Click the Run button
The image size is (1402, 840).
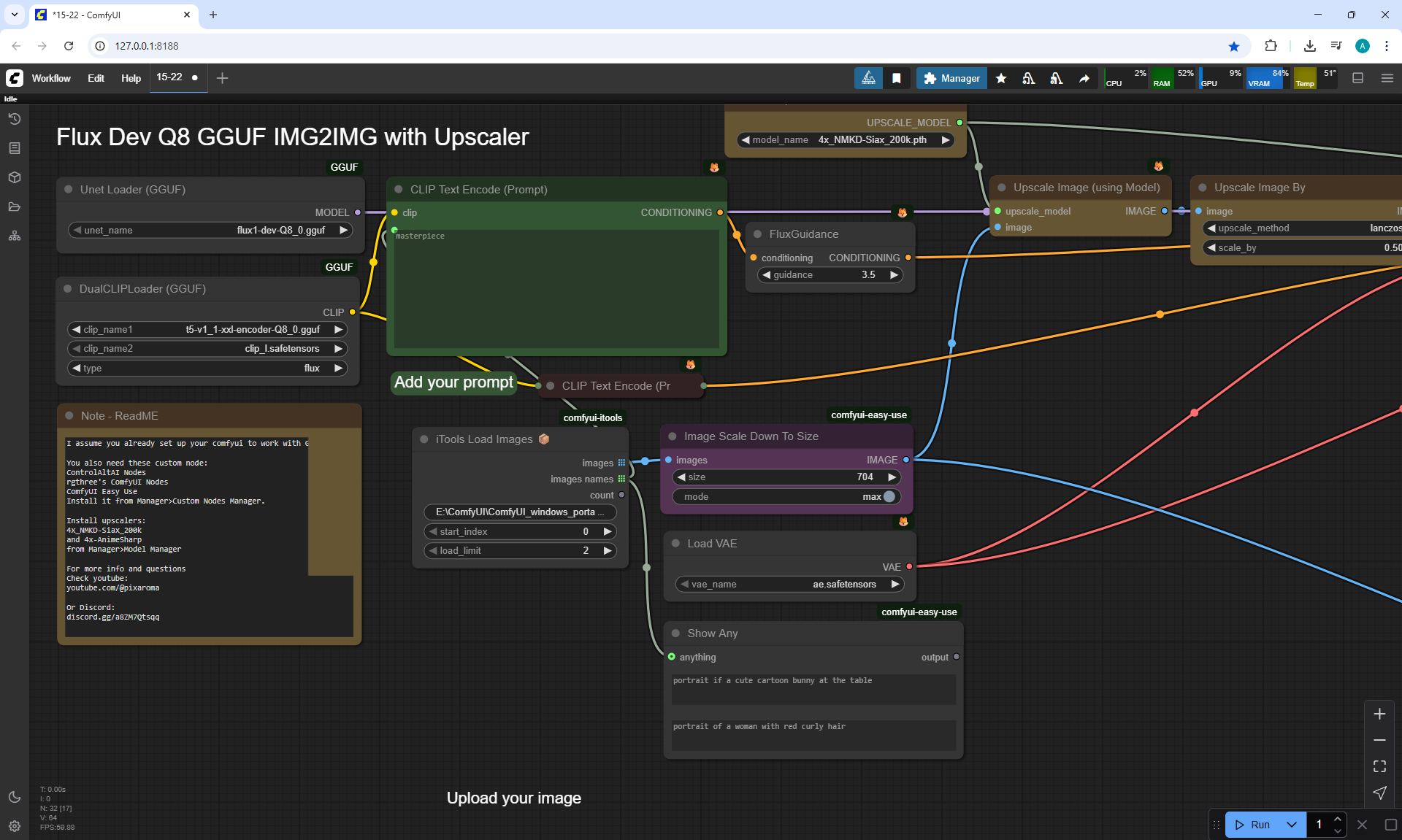click(1253, 825)
